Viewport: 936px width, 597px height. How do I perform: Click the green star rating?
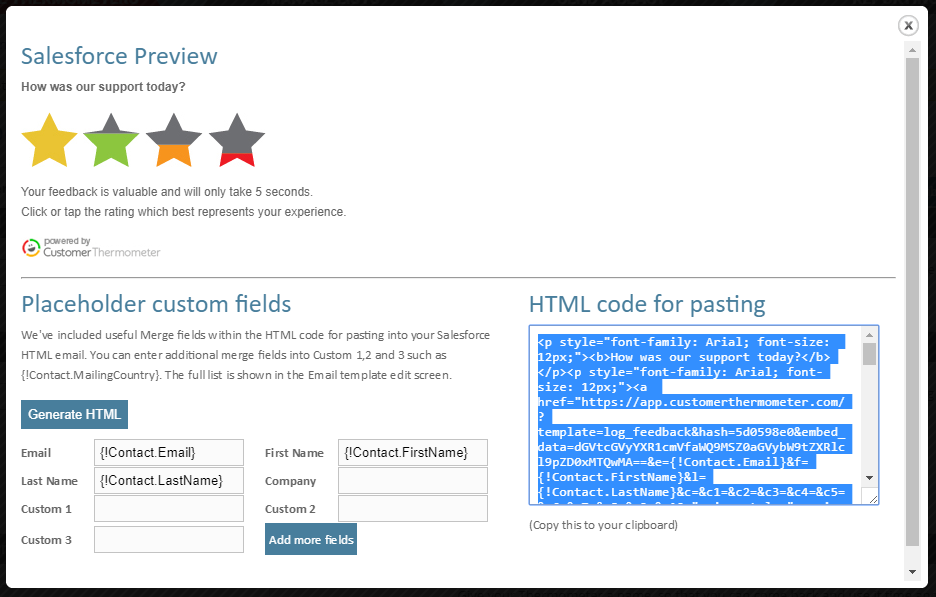coord(112,140)
